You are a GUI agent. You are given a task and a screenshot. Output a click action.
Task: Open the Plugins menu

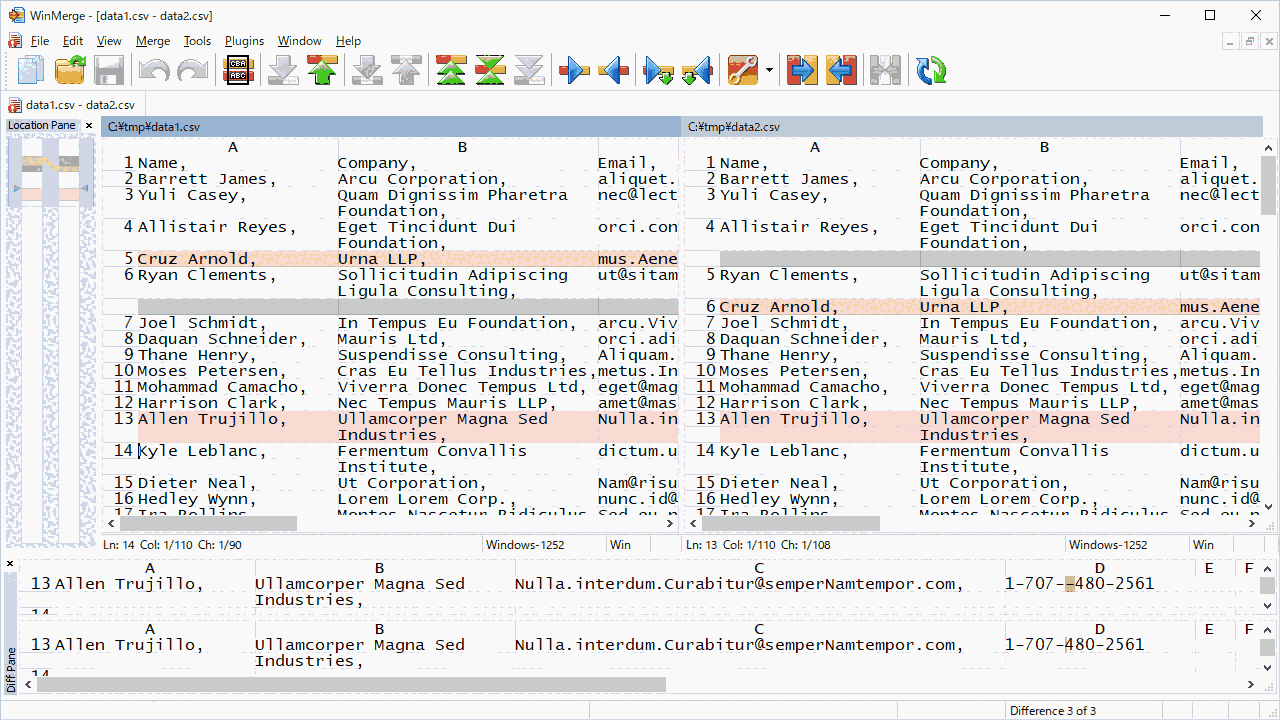pyautogui.click(x=244, y=41)
